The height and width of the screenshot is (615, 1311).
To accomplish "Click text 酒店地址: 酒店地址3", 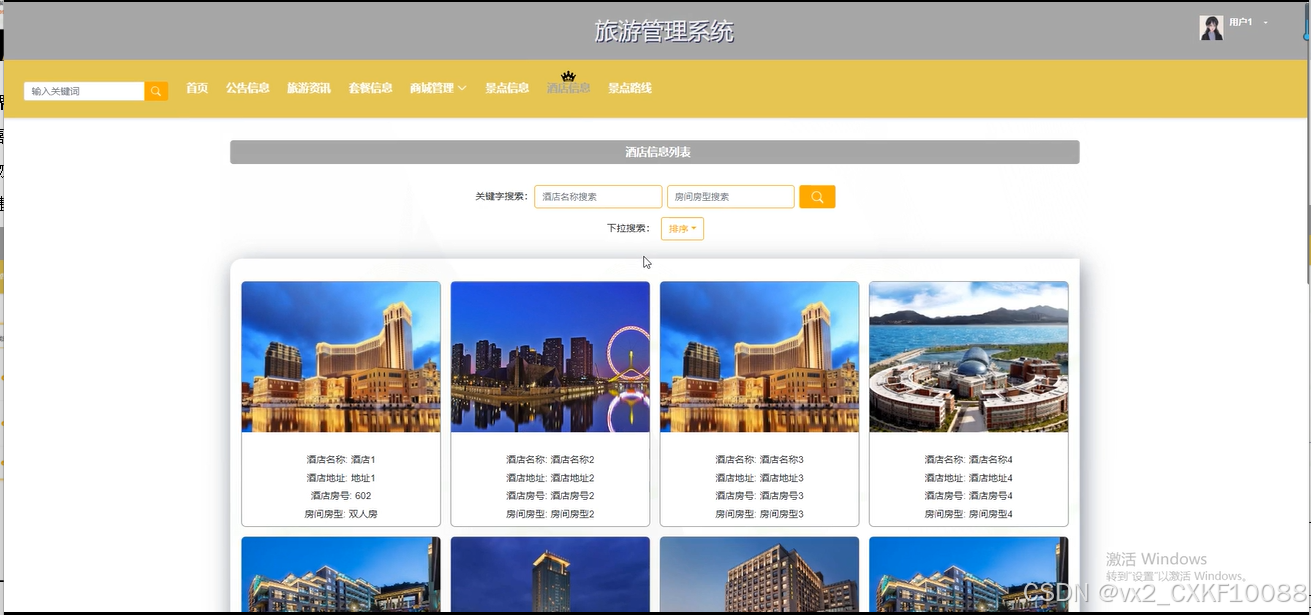I will 759,478.
